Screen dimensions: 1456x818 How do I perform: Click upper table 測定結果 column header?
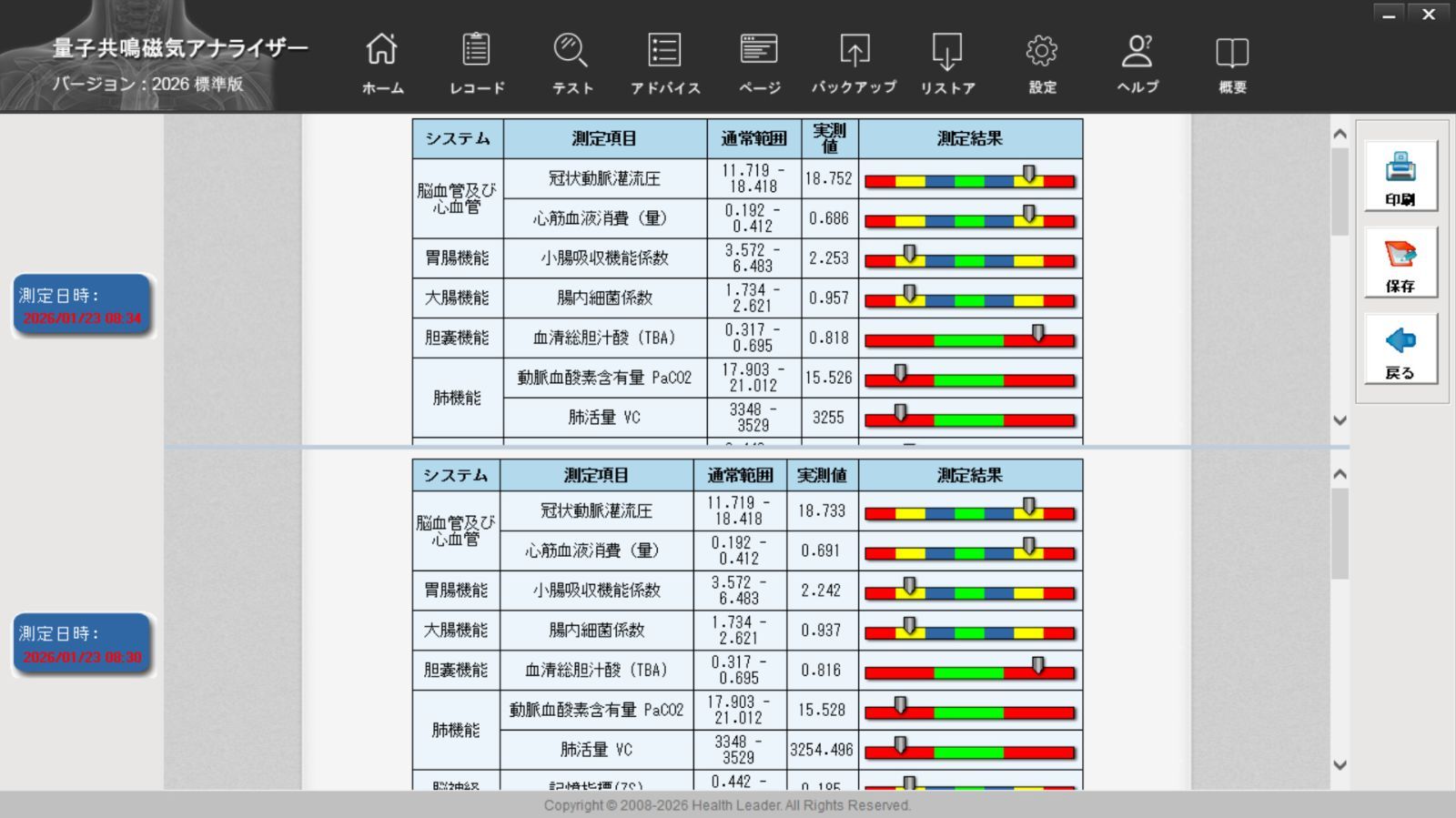[x=970, y=138]
